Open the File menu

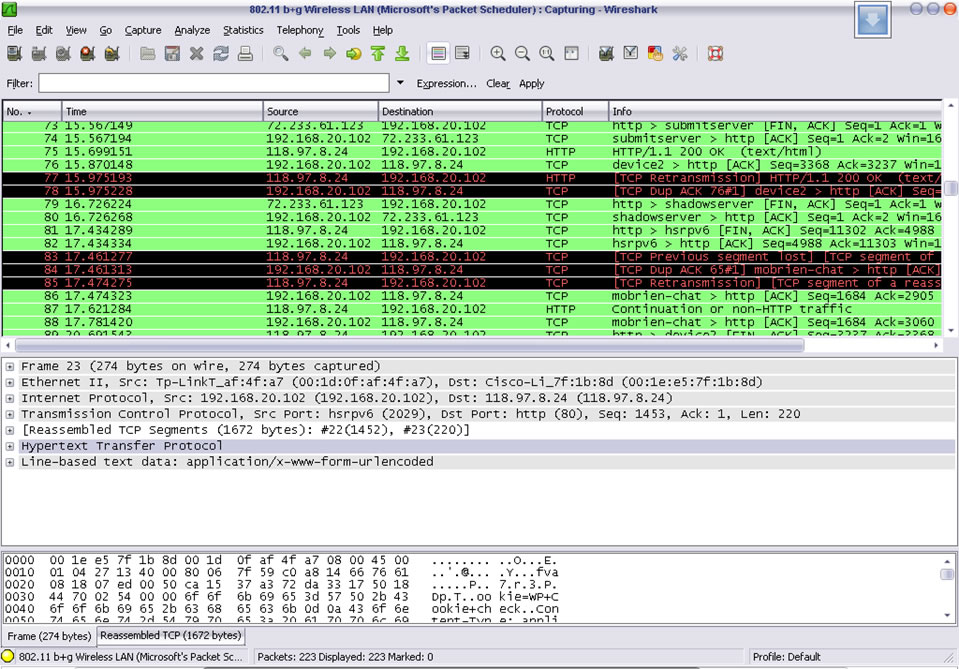pyautogui.click(x=15, y=30)
